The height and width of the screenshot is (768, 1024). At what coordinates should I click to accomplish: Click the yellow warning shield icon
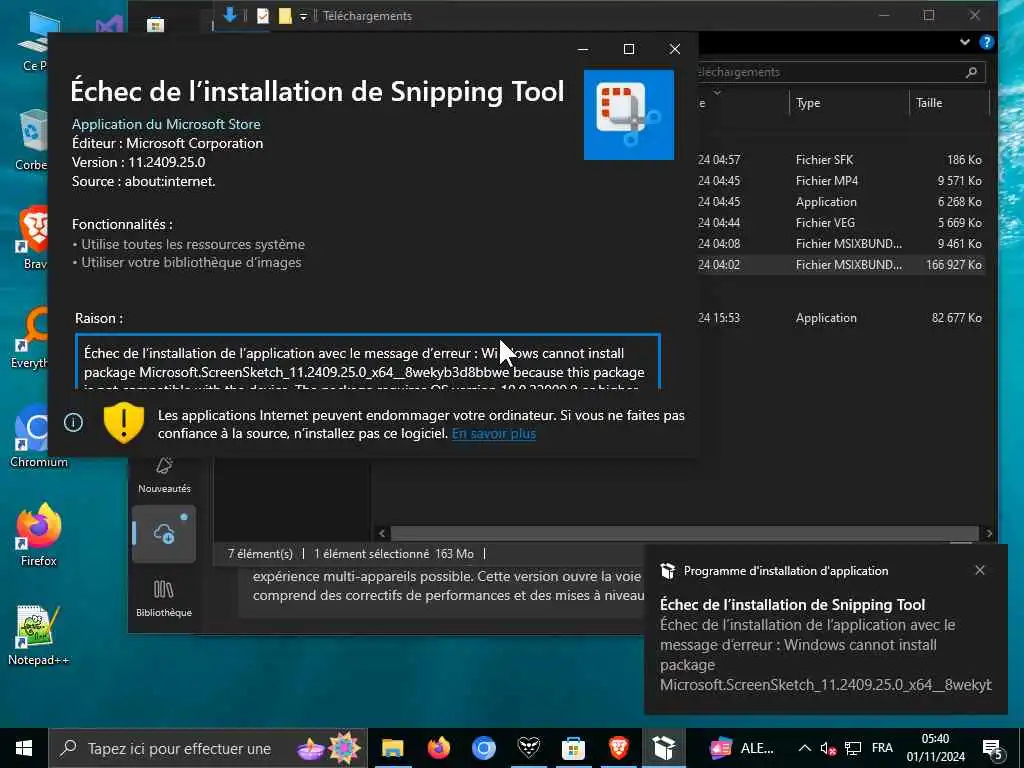click(123, 423)
